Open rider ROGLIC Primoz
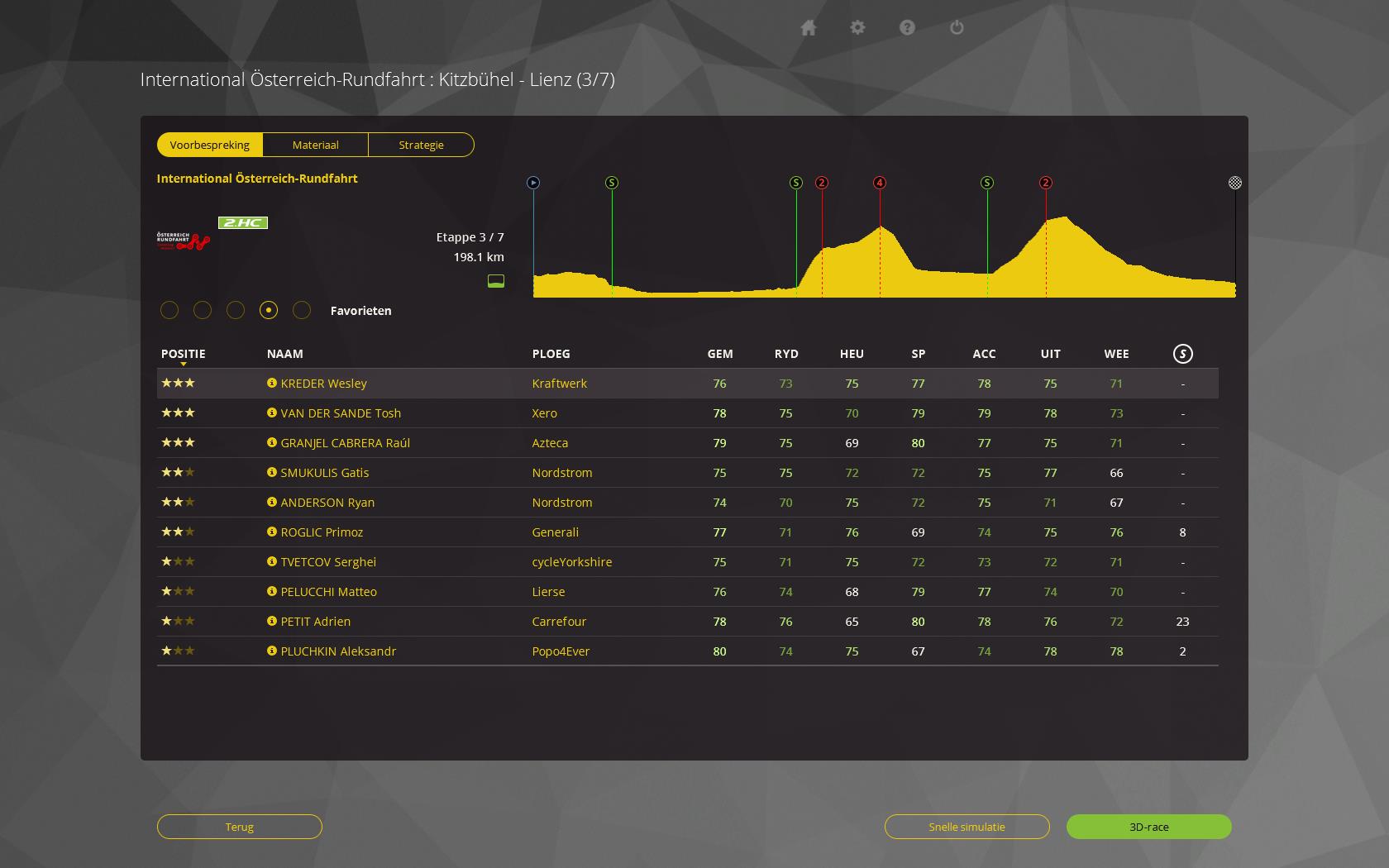 pos(322,532)
